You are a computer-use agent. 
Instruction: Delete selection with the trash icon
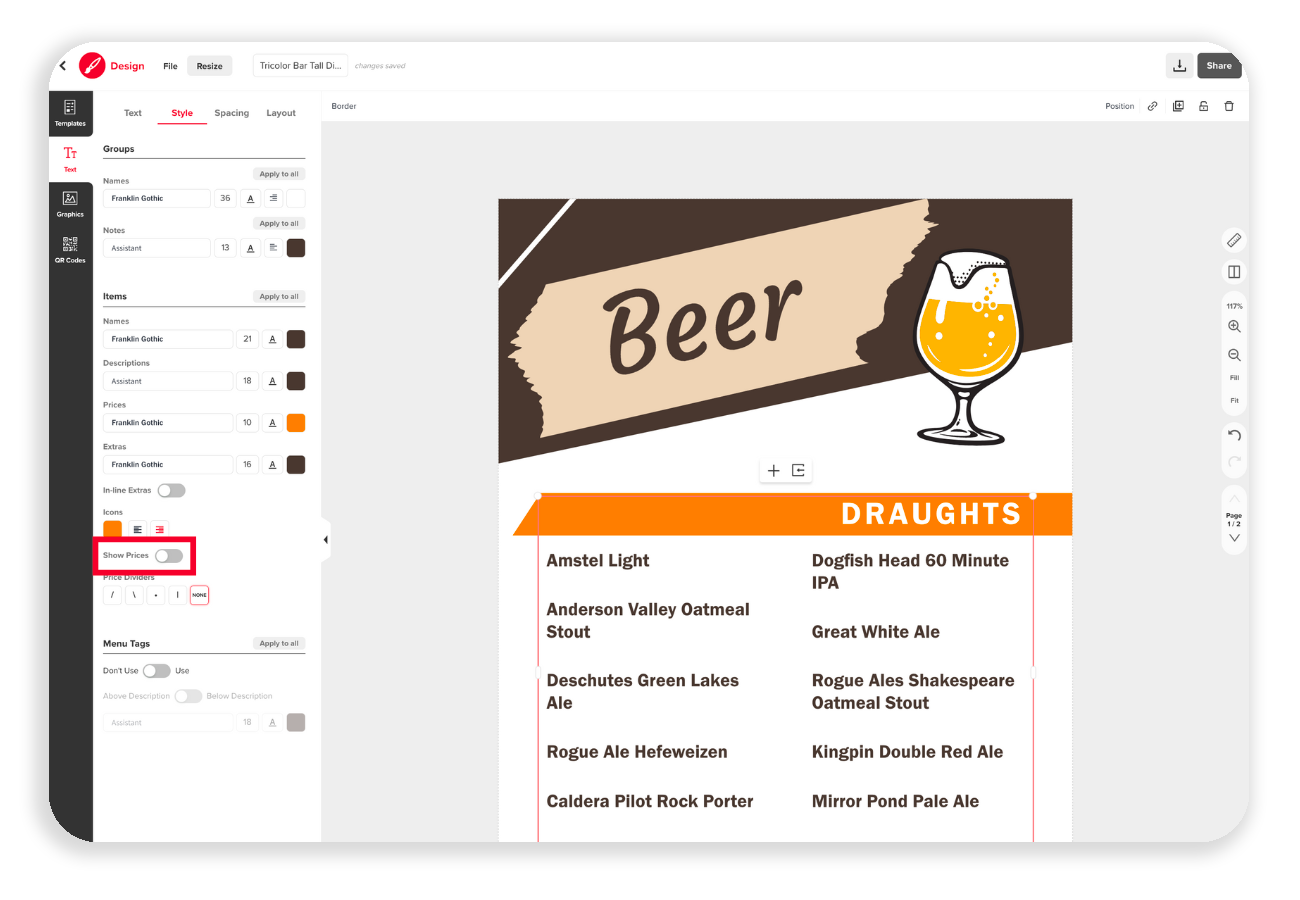tap(1229, 106)
